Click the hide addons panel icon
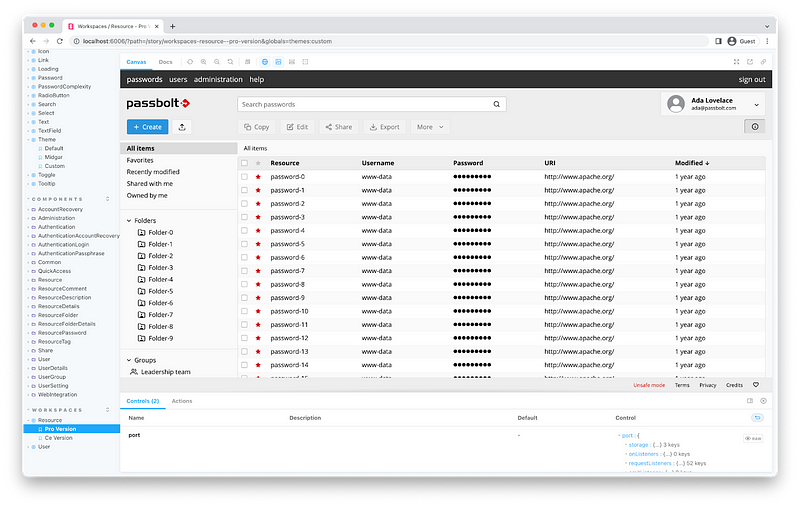The width and height of the screenshot is (800, 507). click(x=763, y=401)
